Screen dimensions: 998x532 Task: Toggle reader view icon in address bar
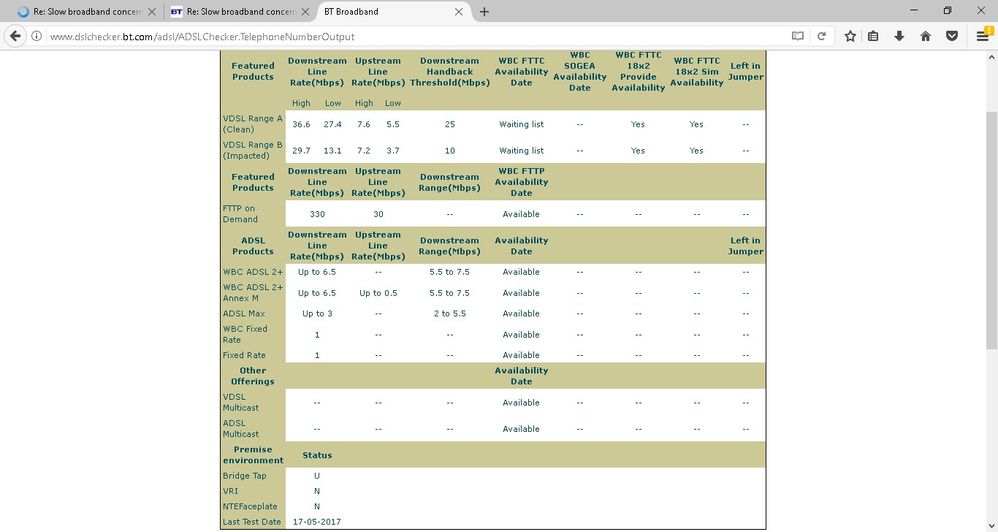click(x=797, y=36)
